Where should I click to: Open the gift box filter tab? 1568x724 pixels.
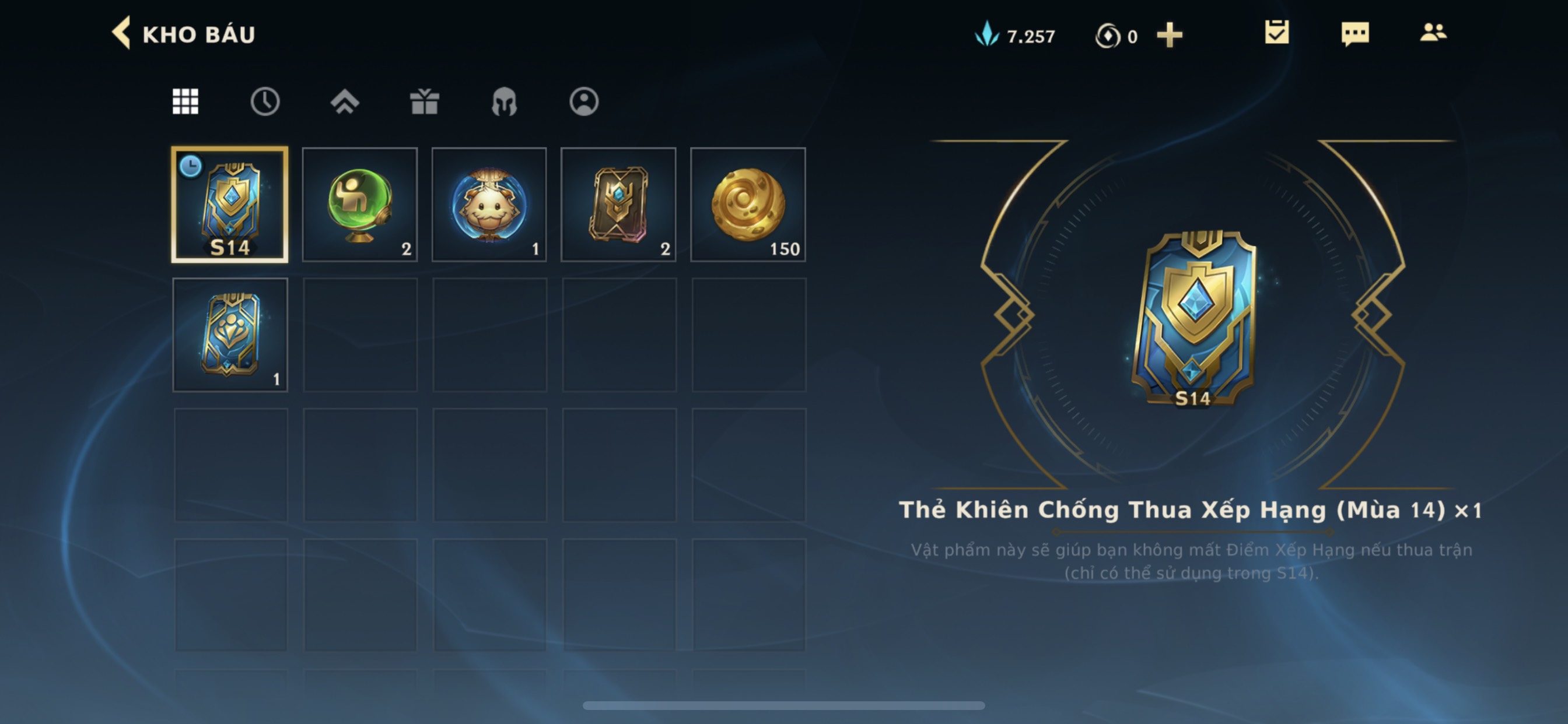pyautogui.click(x=424, y=101)
